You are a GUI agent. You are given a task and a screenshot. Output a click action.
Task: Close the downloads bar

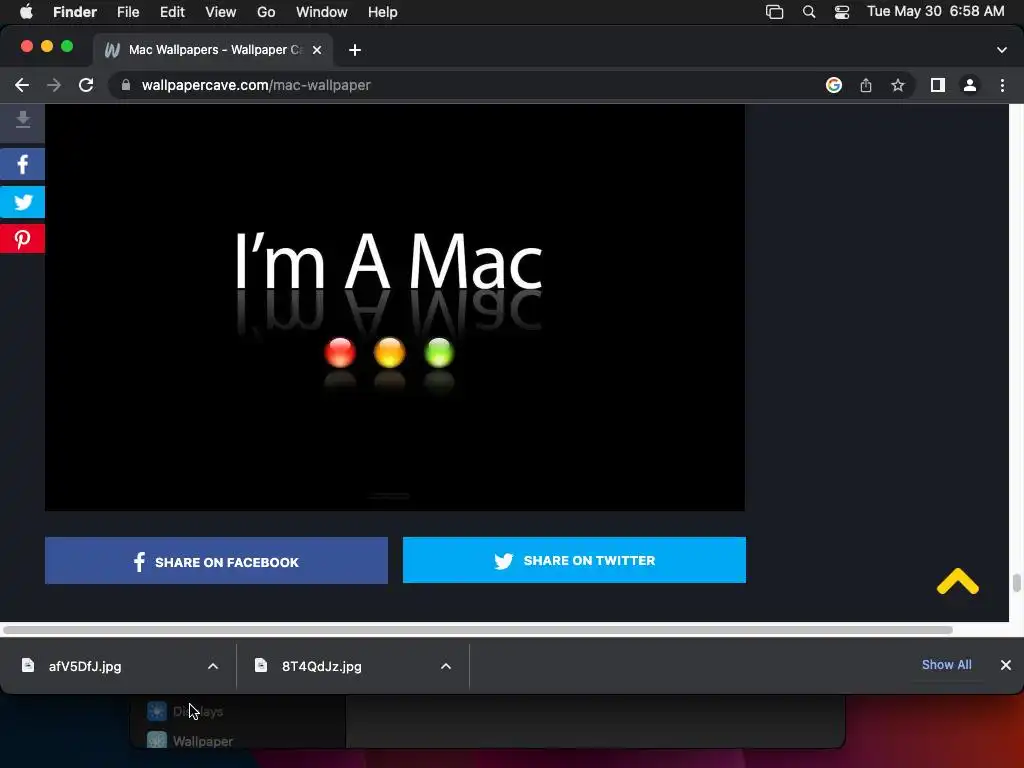tap(1006, 665)
